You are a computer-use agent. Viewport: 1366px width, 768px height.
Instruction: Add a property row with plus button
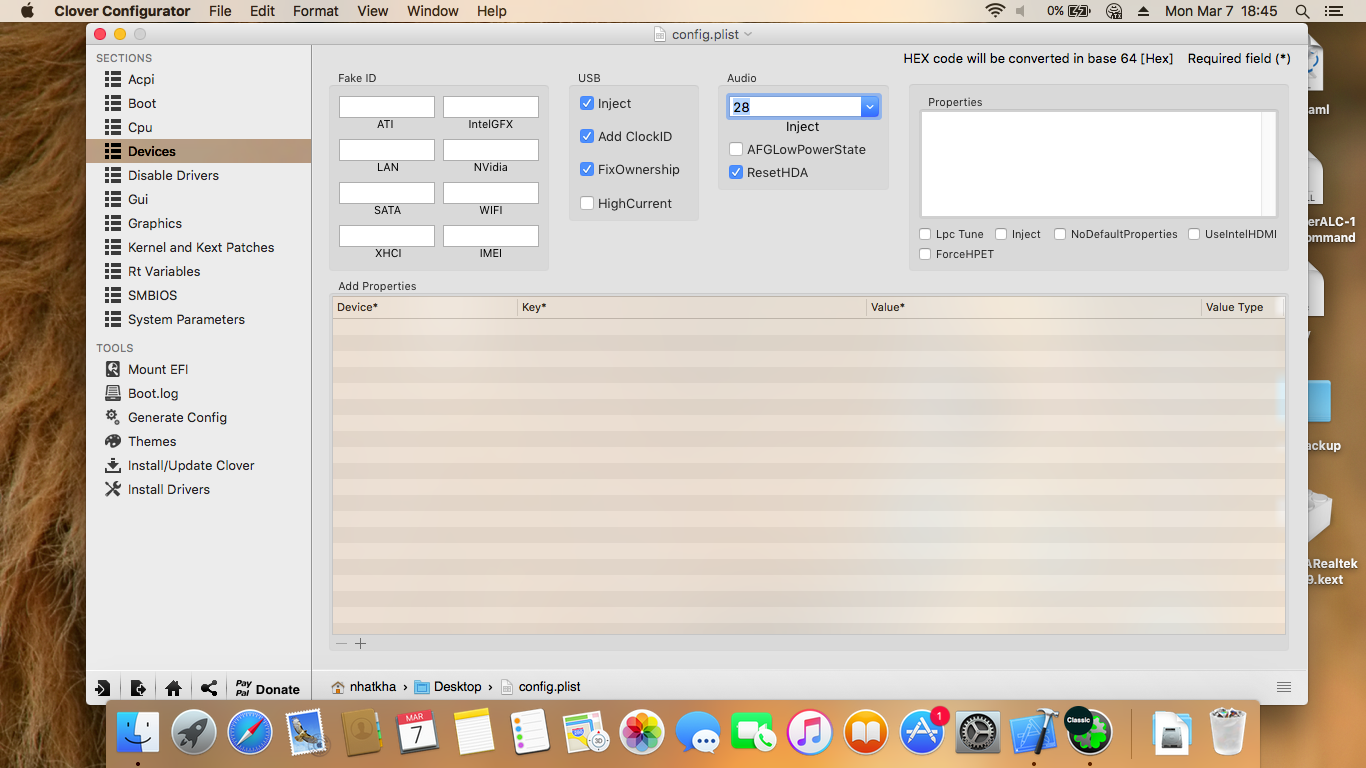[x=361, y=644]
